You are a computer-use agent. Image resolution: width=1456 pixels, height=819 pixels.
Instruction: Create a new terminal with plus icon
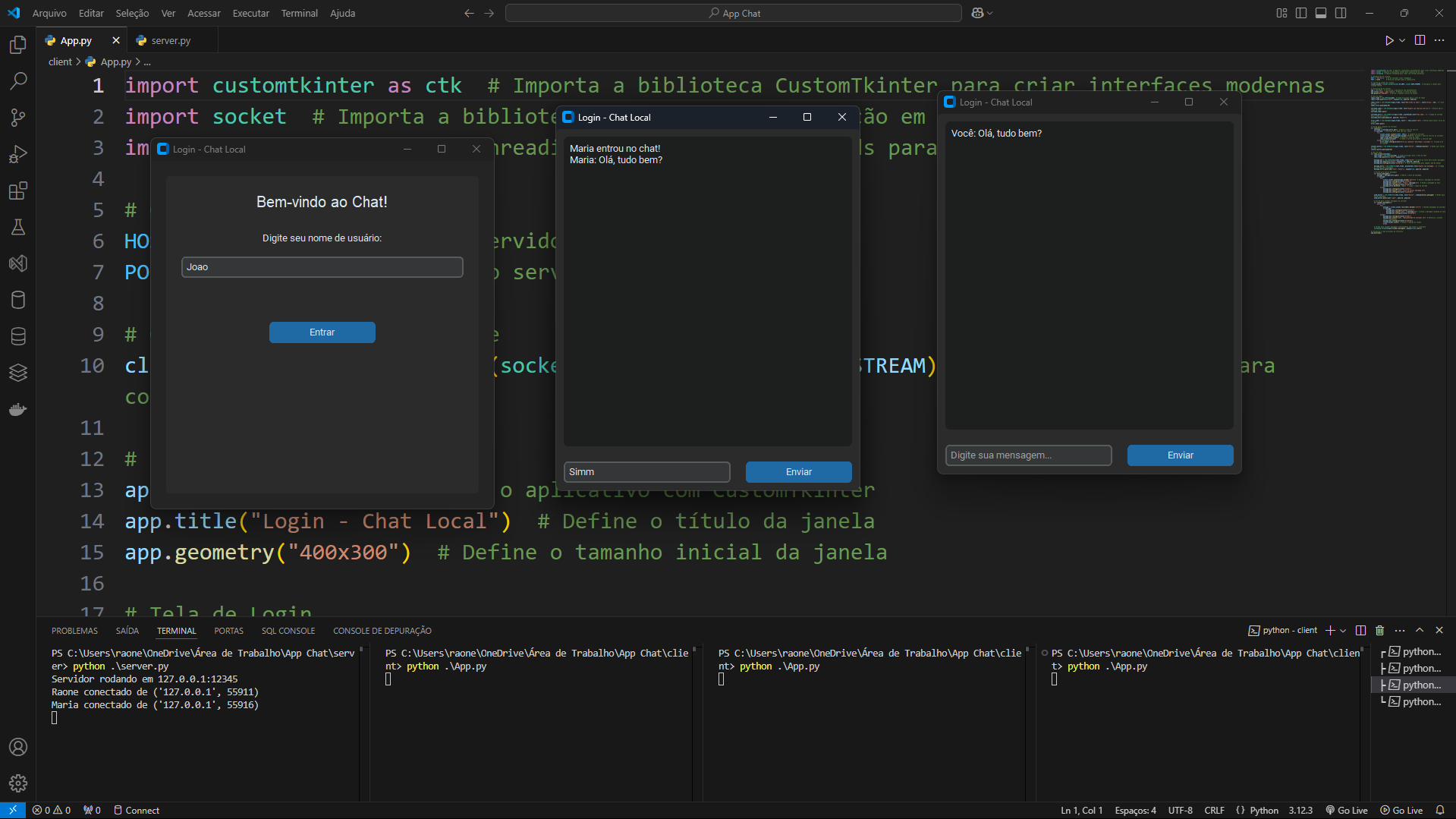click(1330, 630)
